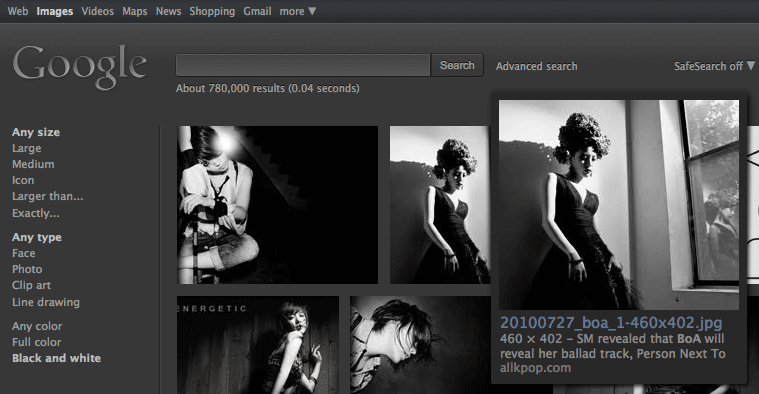Expand the SafeSearch off dropdown

pos(714,66)
